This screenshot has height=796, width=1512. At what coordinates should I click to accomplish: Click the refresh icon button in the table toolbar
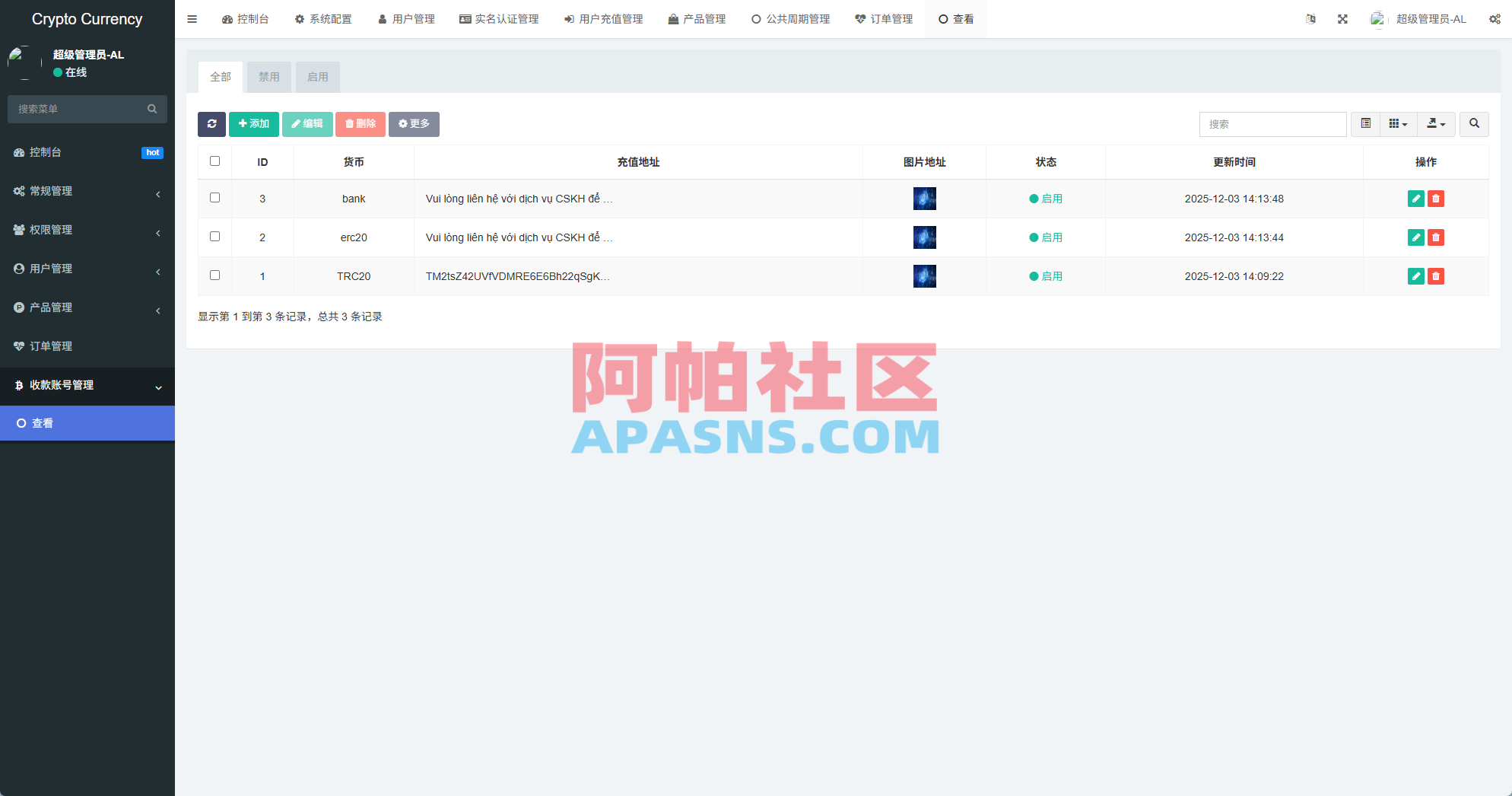[211, 124]
